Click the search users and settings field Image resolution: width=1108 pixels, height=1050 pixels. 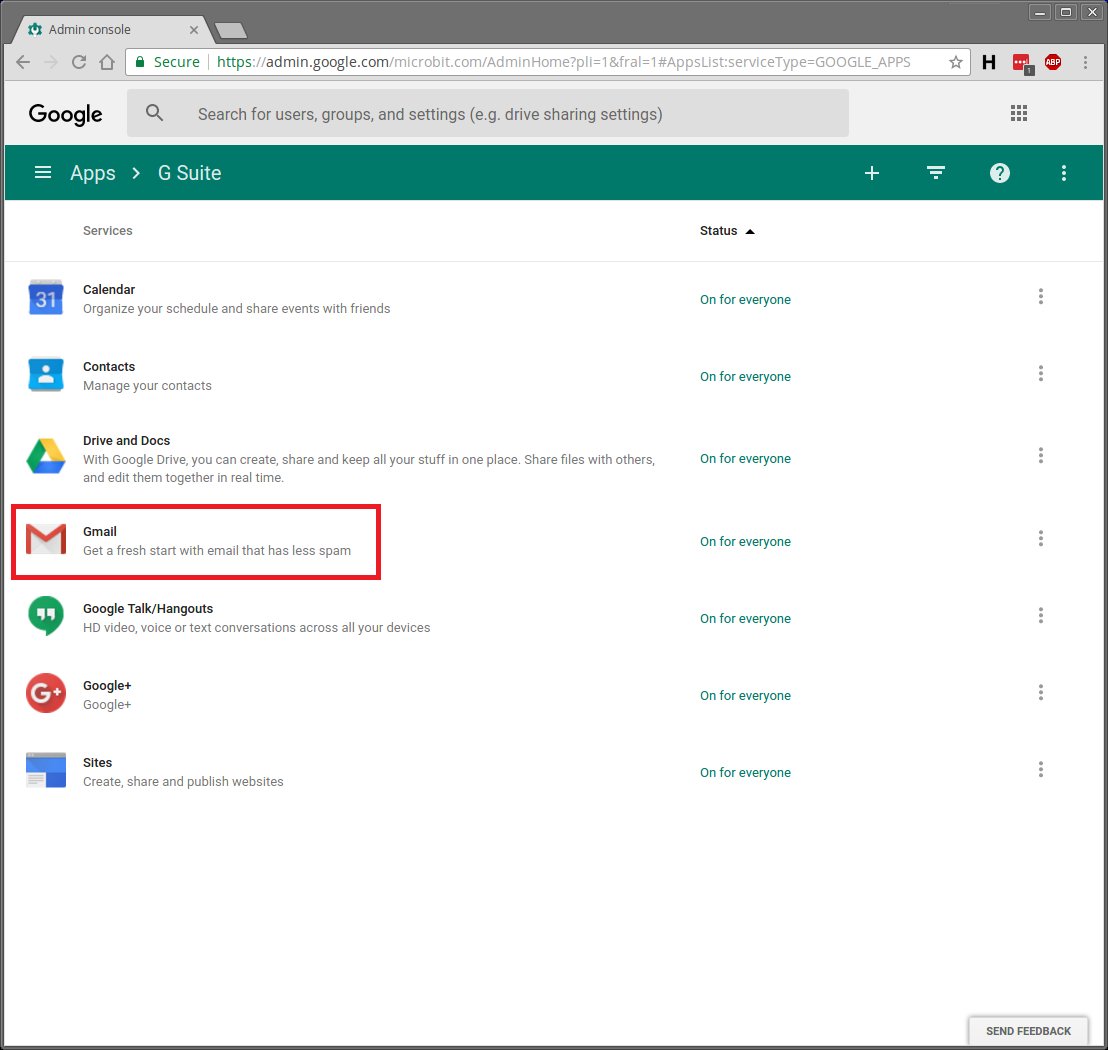point(488,113)
